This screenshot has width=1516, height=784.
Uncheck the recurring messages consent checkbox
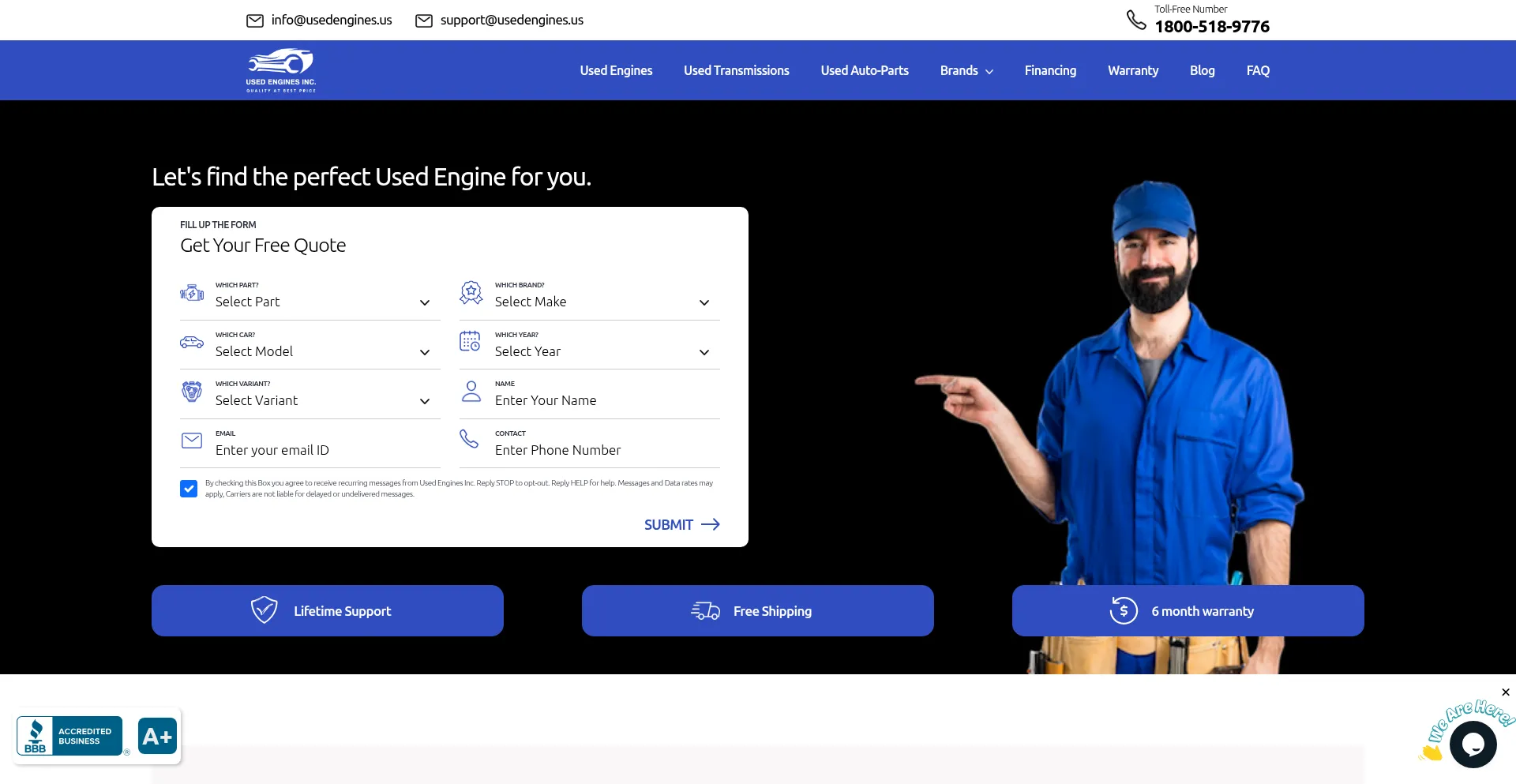[x=189, y=489]
